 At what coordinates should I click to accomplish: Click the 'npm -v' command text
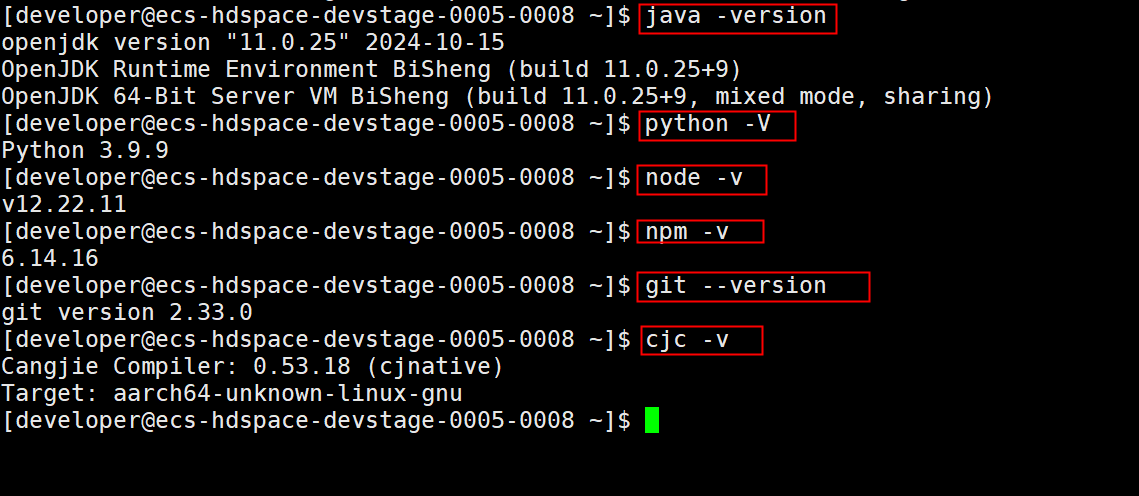tap(686, 232)
